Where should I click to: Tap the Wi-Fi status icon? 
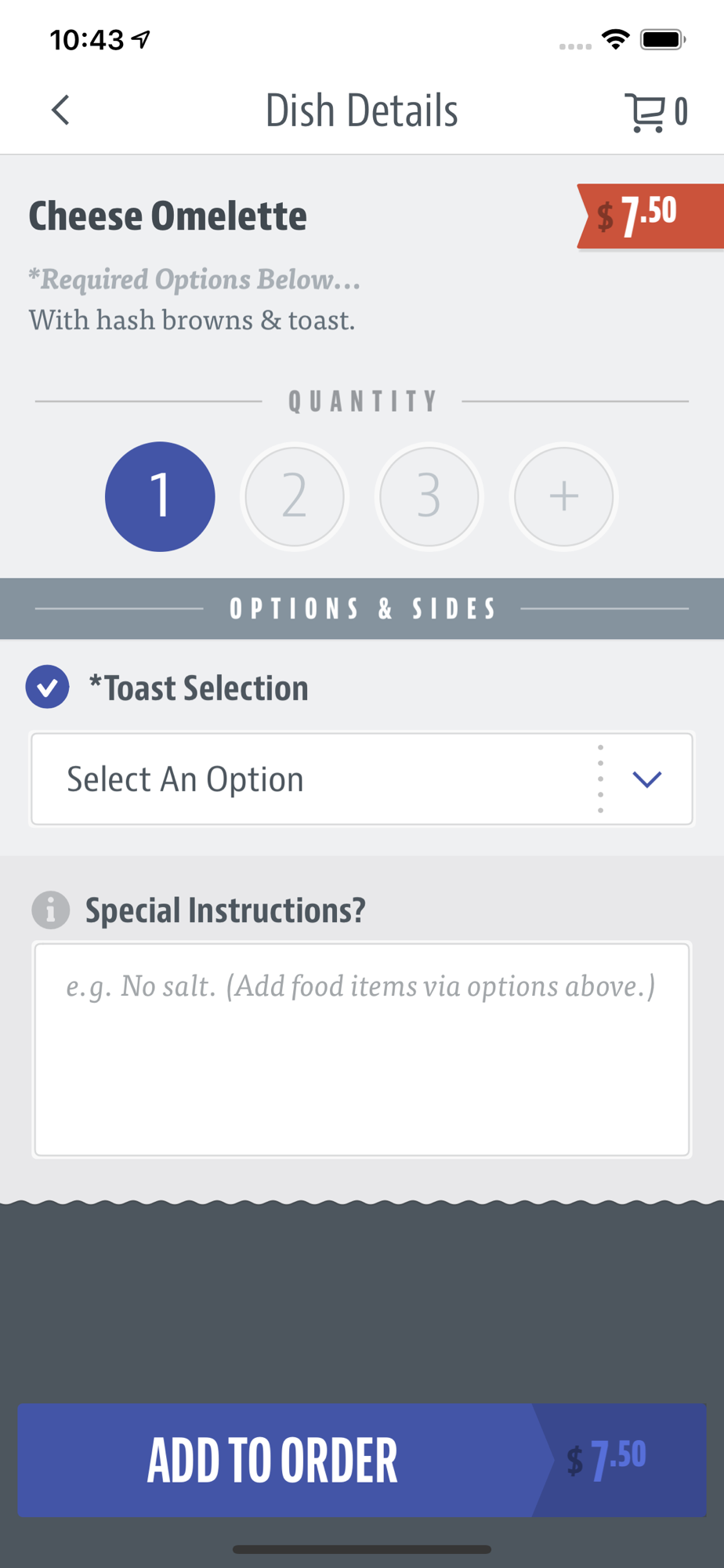(616, 39)
